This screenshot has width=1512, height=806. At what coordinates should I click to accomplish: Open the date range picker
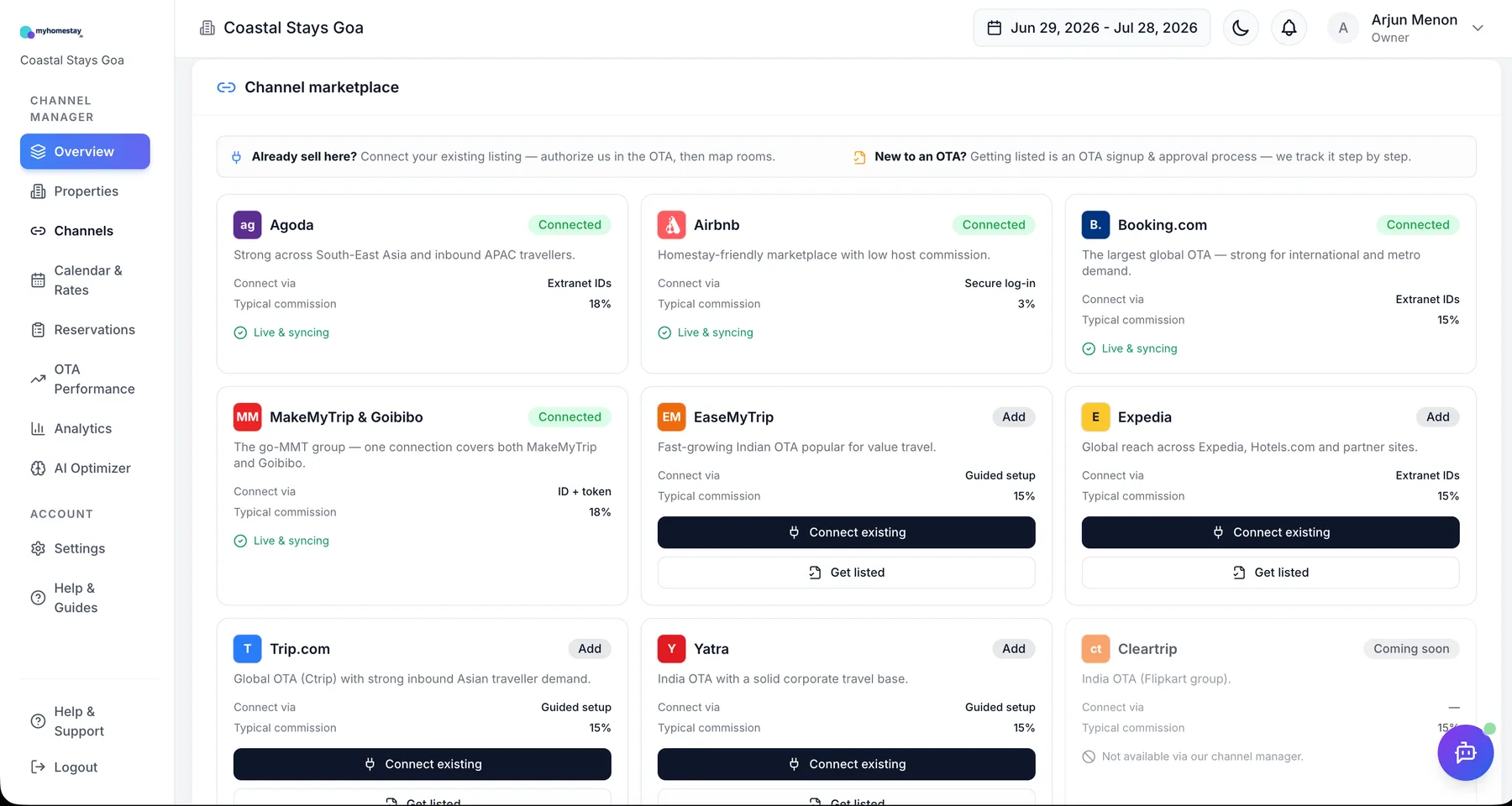[1092, 28]
